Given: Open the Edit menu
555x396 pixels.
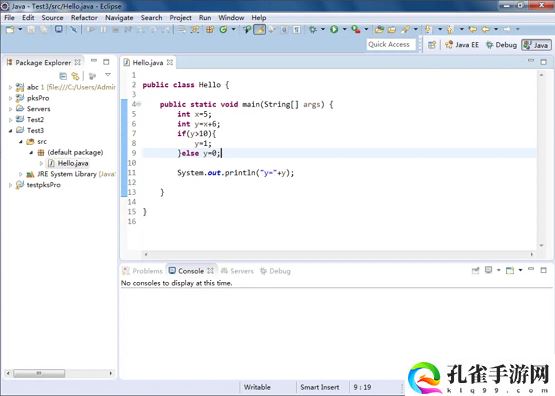Looking at the screenshot, I should (28, 18).
